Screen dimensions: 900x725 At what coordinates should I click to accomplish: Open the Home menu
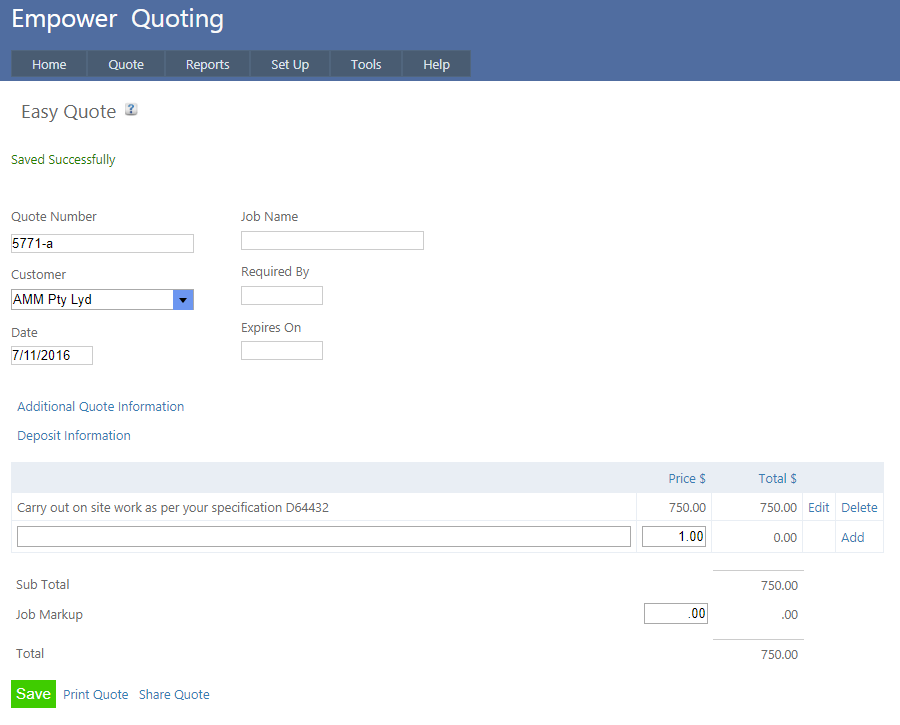(49, 64)
